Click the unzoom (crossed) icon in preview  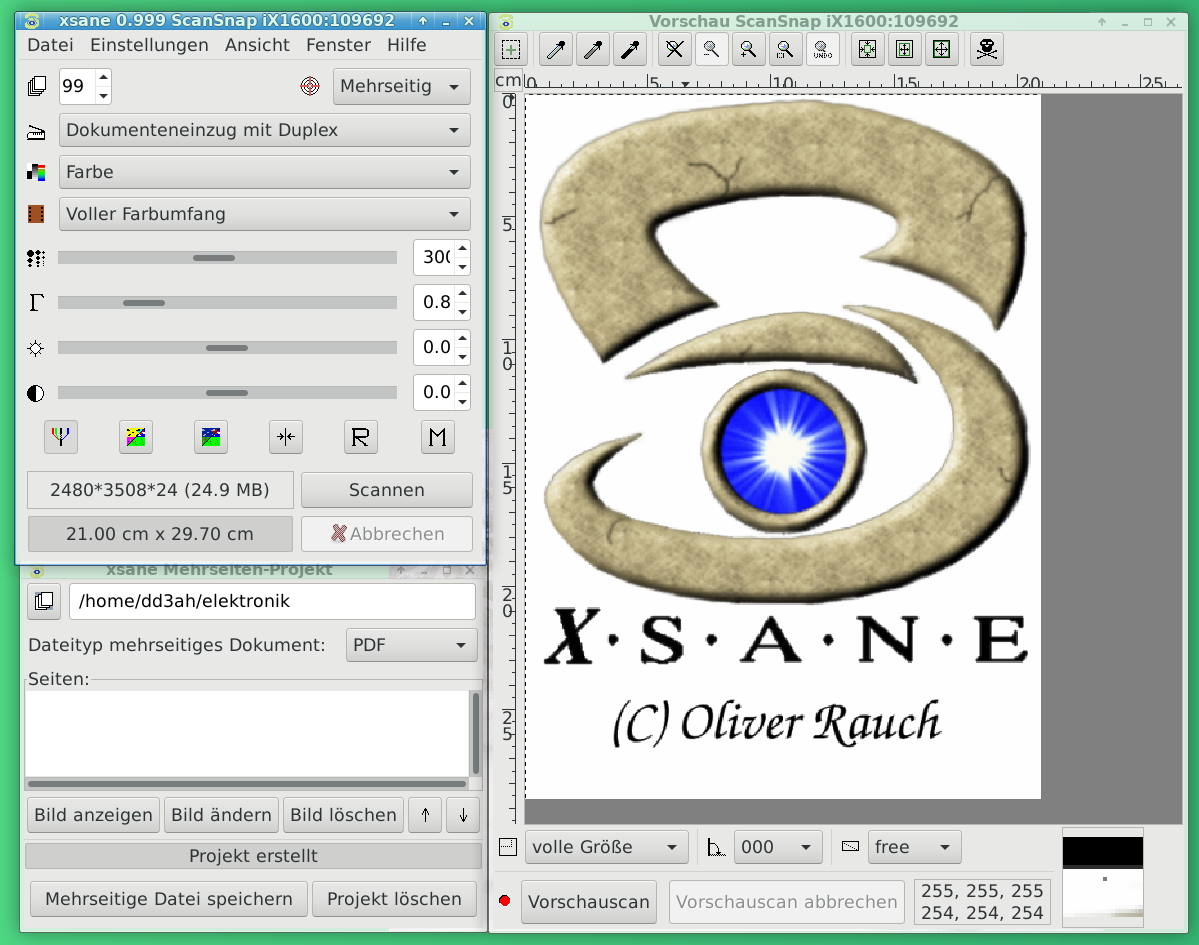point(674,50)
